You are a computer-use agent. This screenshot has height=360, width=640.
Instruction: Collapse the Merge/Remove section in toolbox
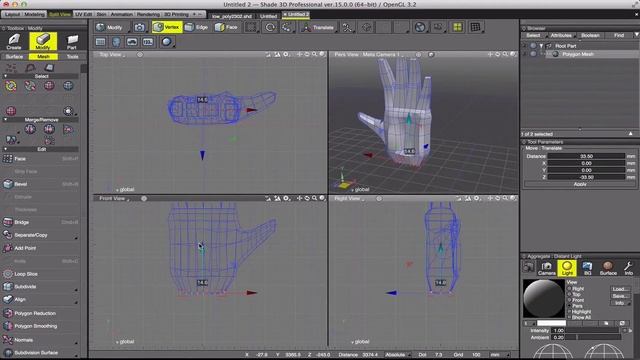point(5,120)
